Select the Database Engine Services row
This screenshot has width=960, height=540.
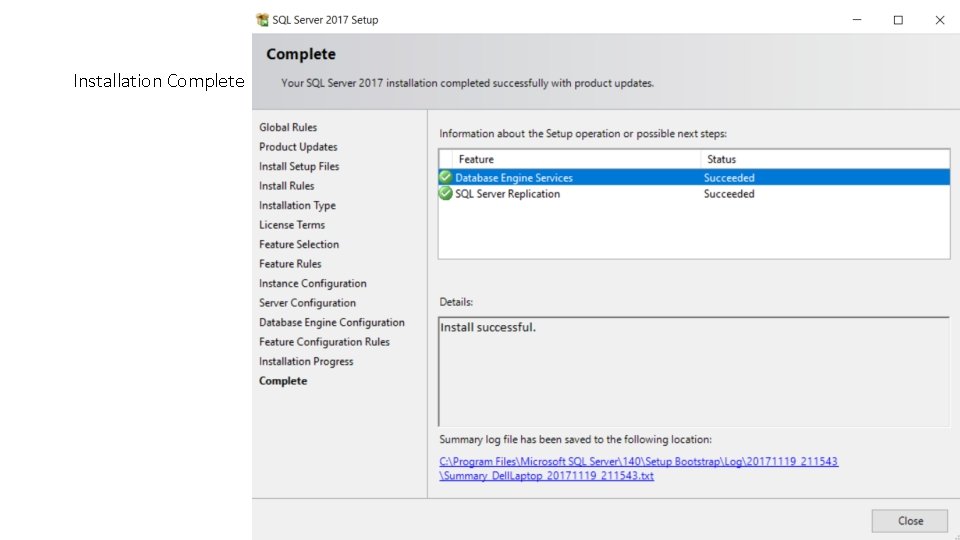pos(694,178)
